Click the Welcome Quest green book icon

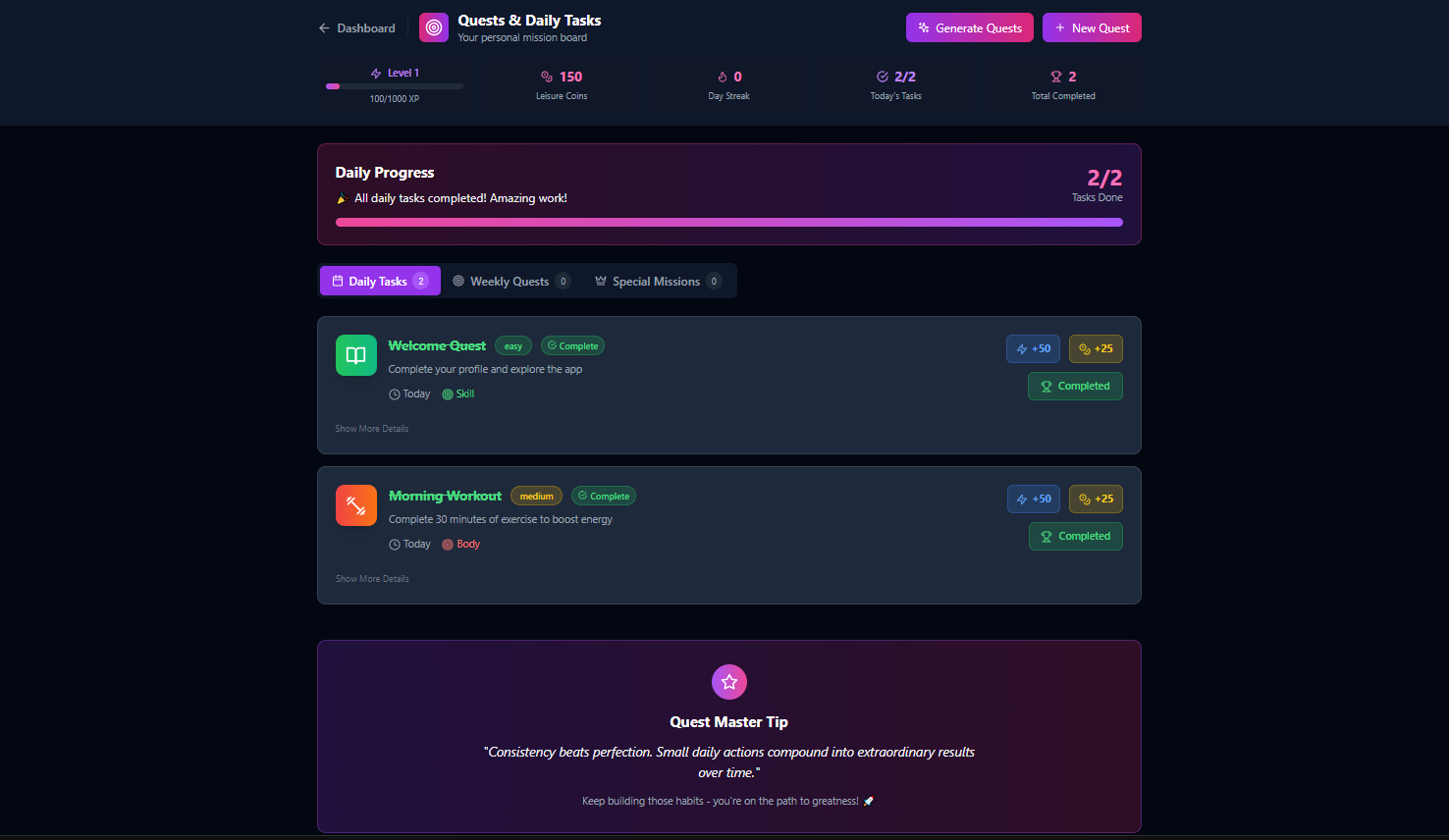click(356, 355)
